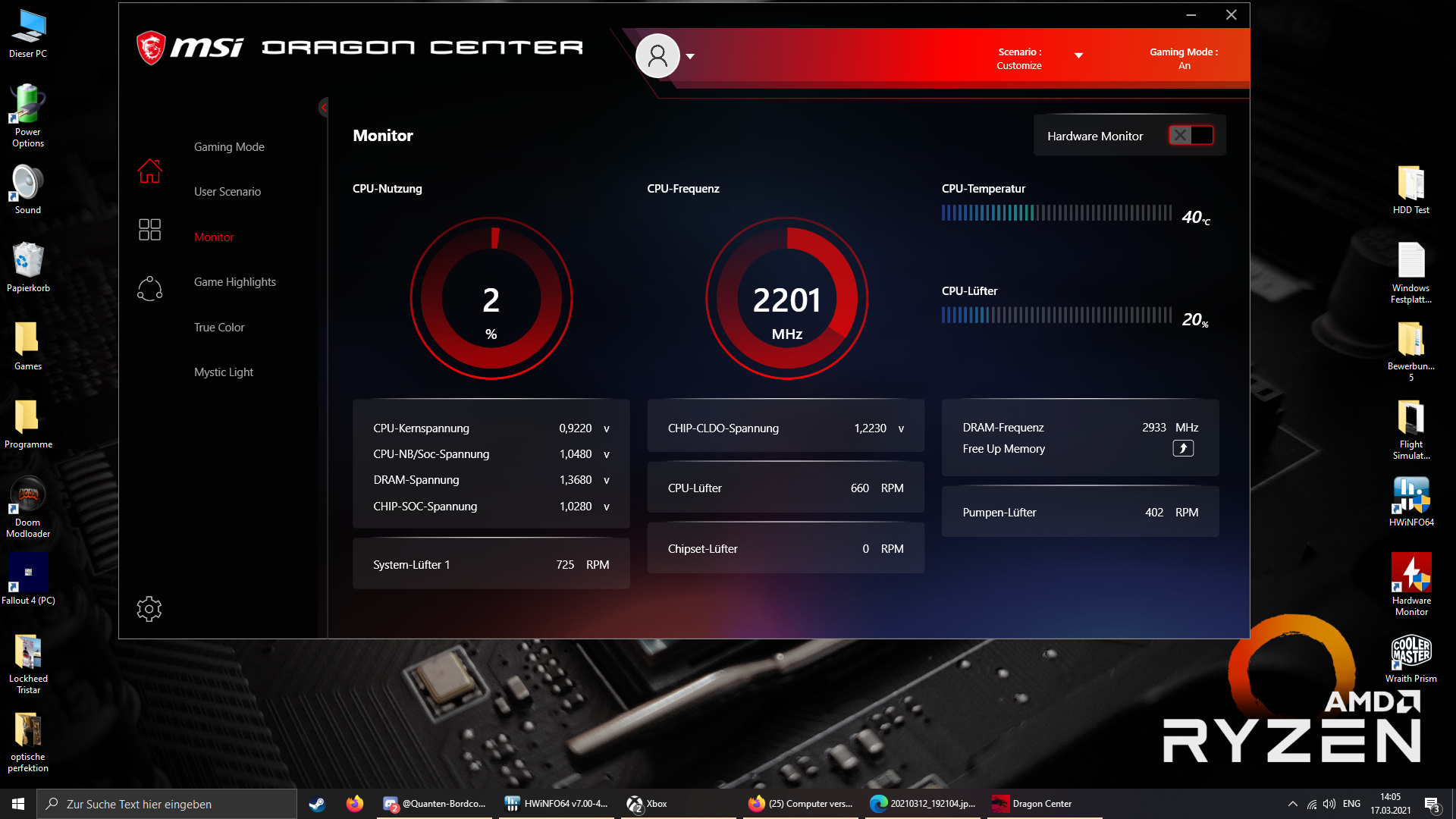Open the four-squares tools icon in sidebar
Viewport: 1456px width, 819px height.
[x=149, y=229]
